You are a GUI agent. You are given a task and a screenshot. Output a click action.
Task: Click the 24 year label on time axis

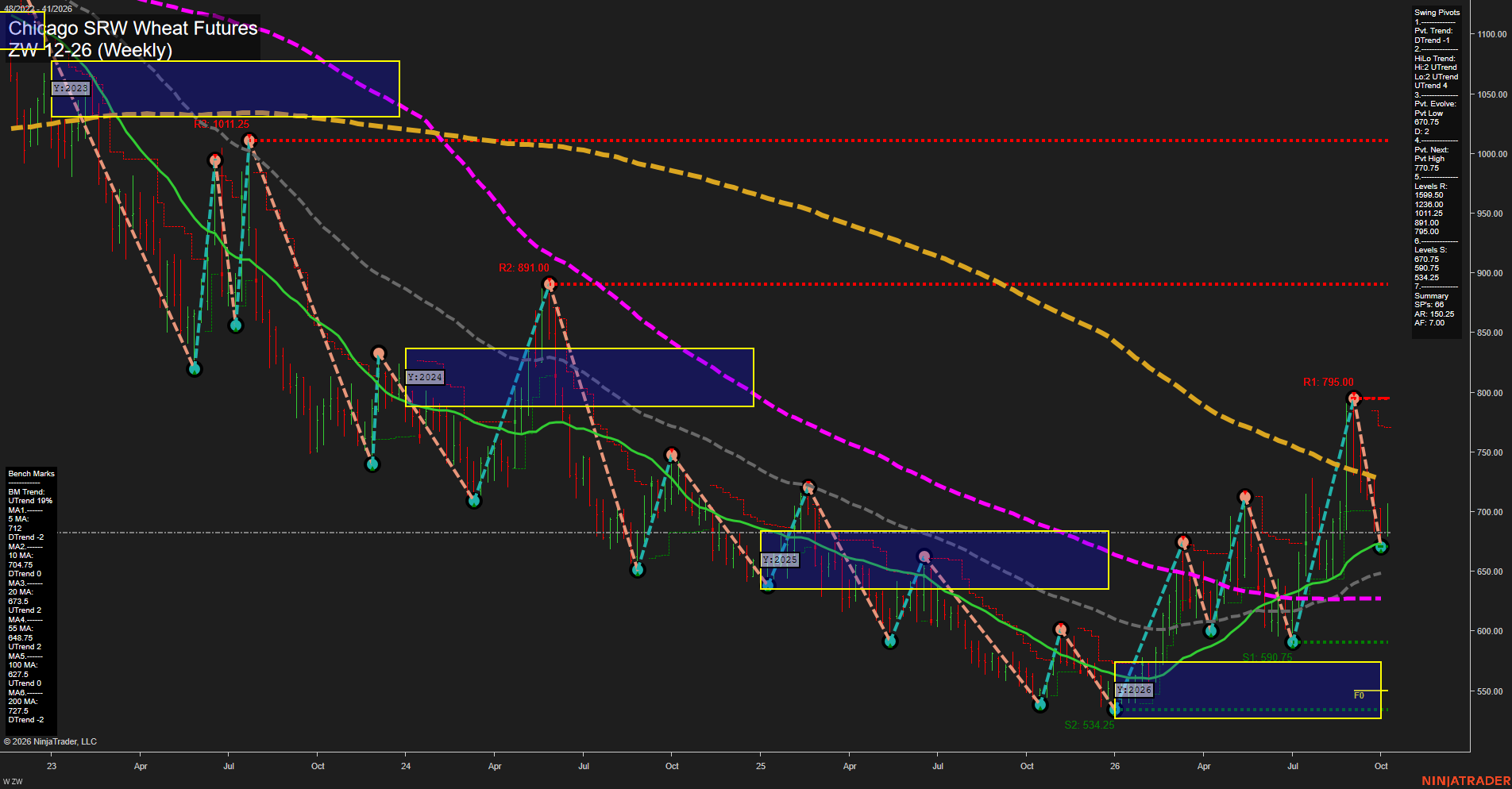[x=406, y=766]
